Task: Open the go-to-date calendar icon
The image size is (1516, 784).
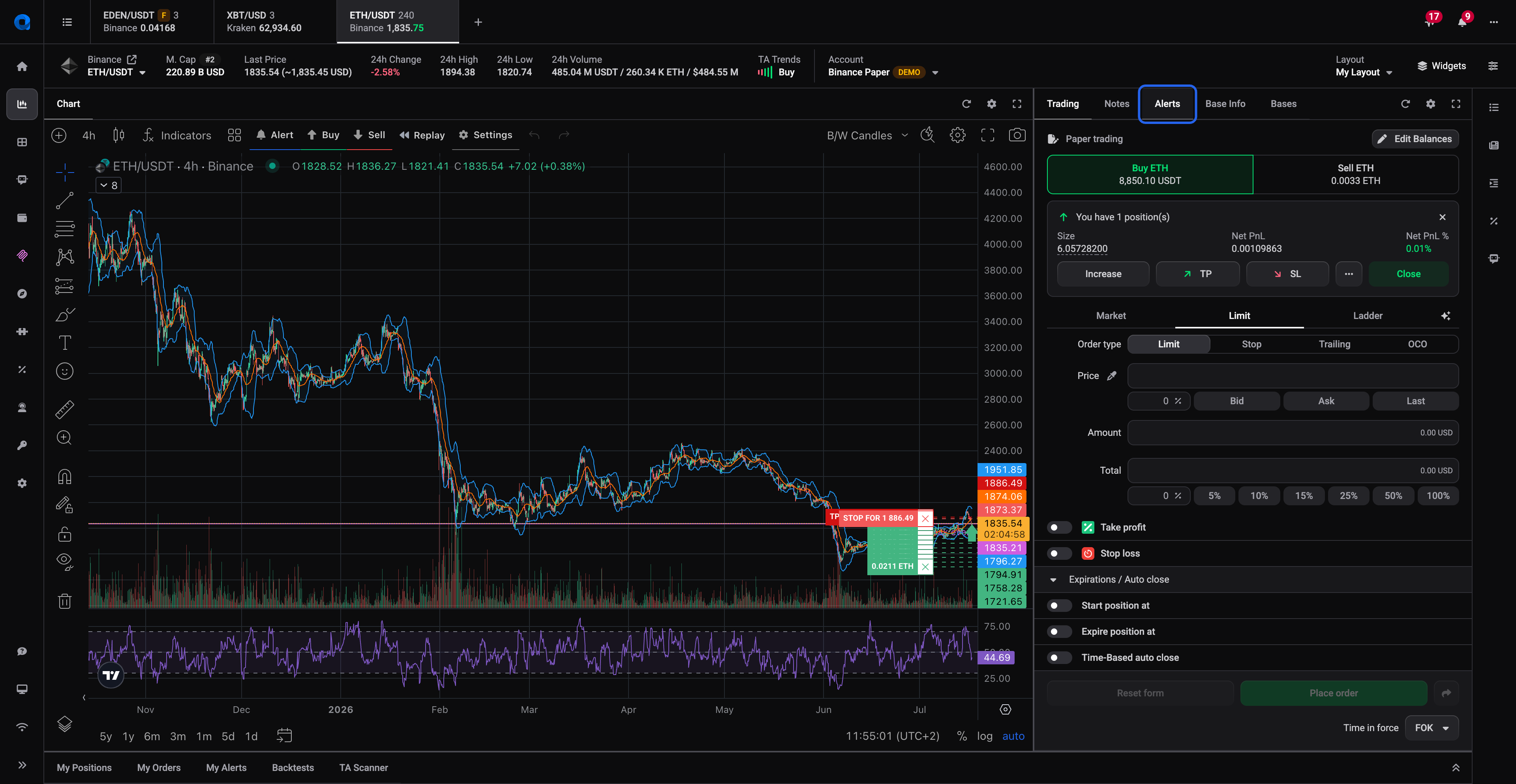Action: [284, 735]
